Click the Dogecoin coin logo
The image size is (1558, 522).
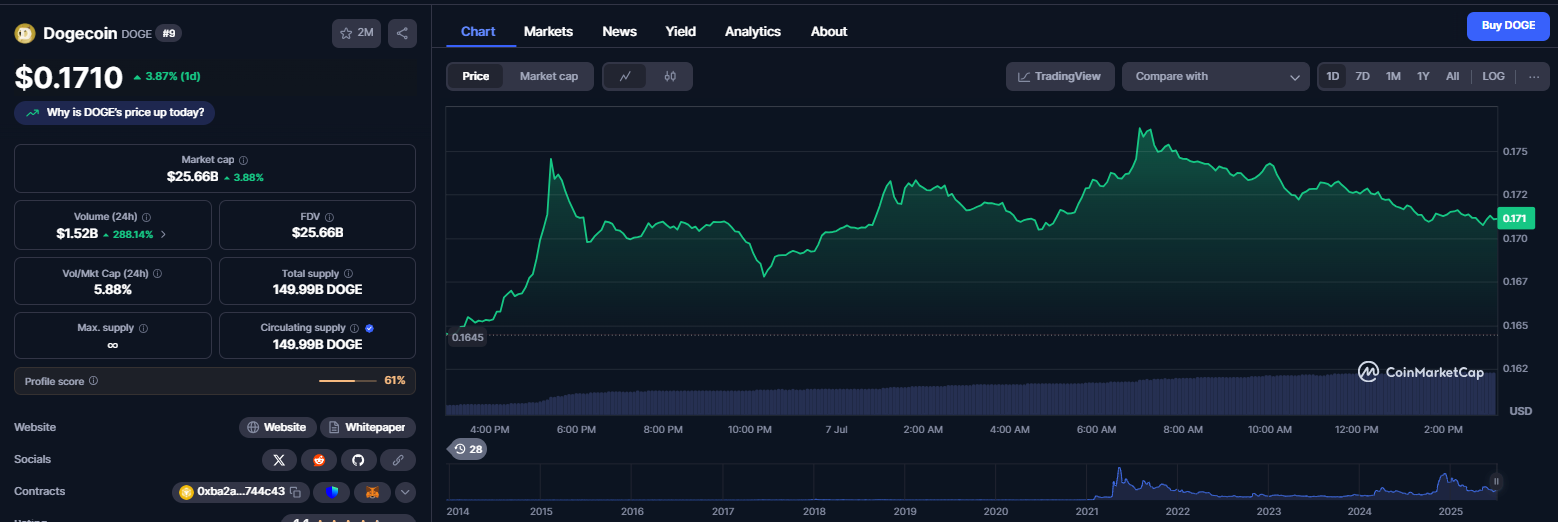(24, 33)
